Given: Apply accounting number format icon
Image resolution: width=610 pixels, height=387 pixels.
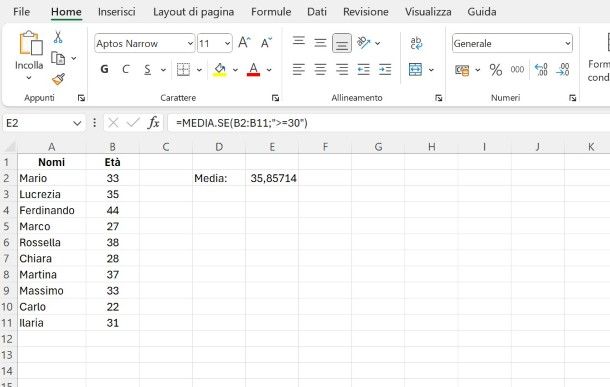Looking at the screenshot, I should pos(462,70).
